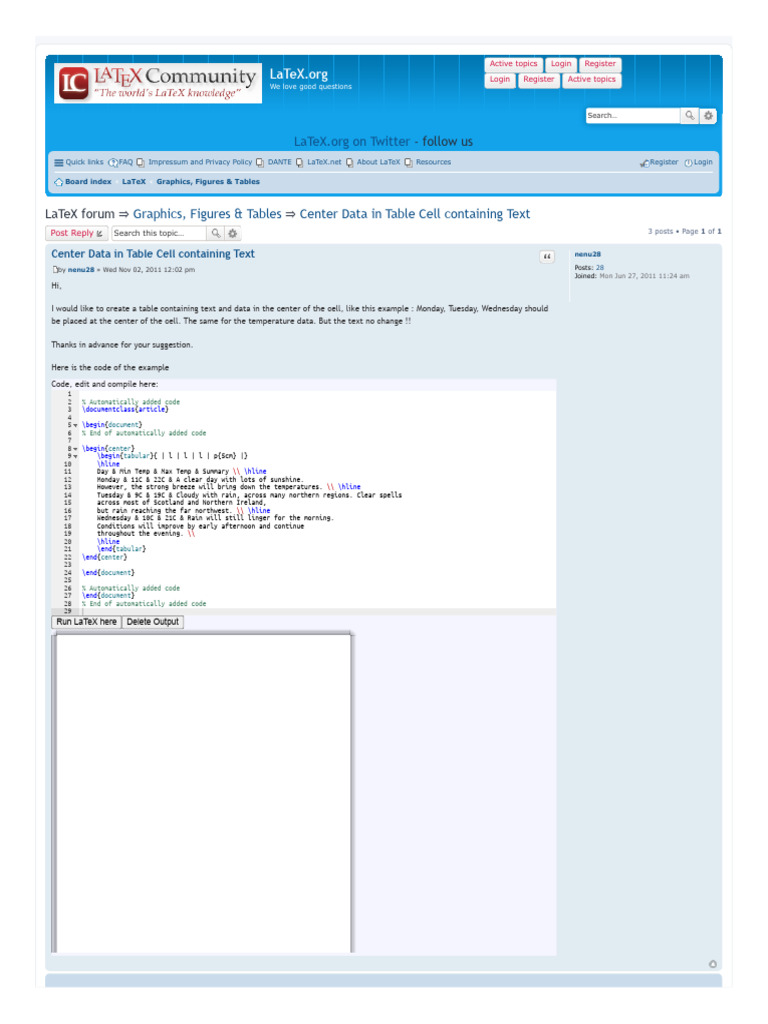
Task: Open the DANTE navigation link
Action: click(x=280, y=162)
